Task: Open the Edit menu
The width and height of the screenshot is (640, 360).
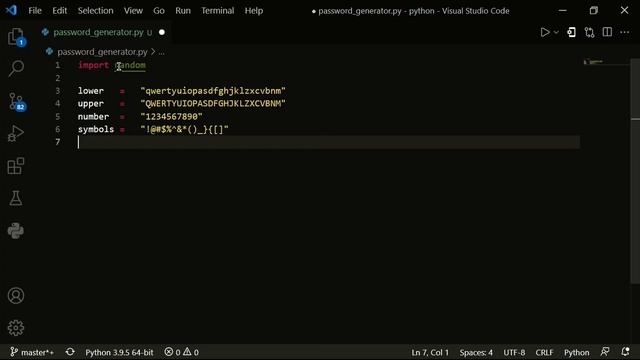Action: [60, 11]
